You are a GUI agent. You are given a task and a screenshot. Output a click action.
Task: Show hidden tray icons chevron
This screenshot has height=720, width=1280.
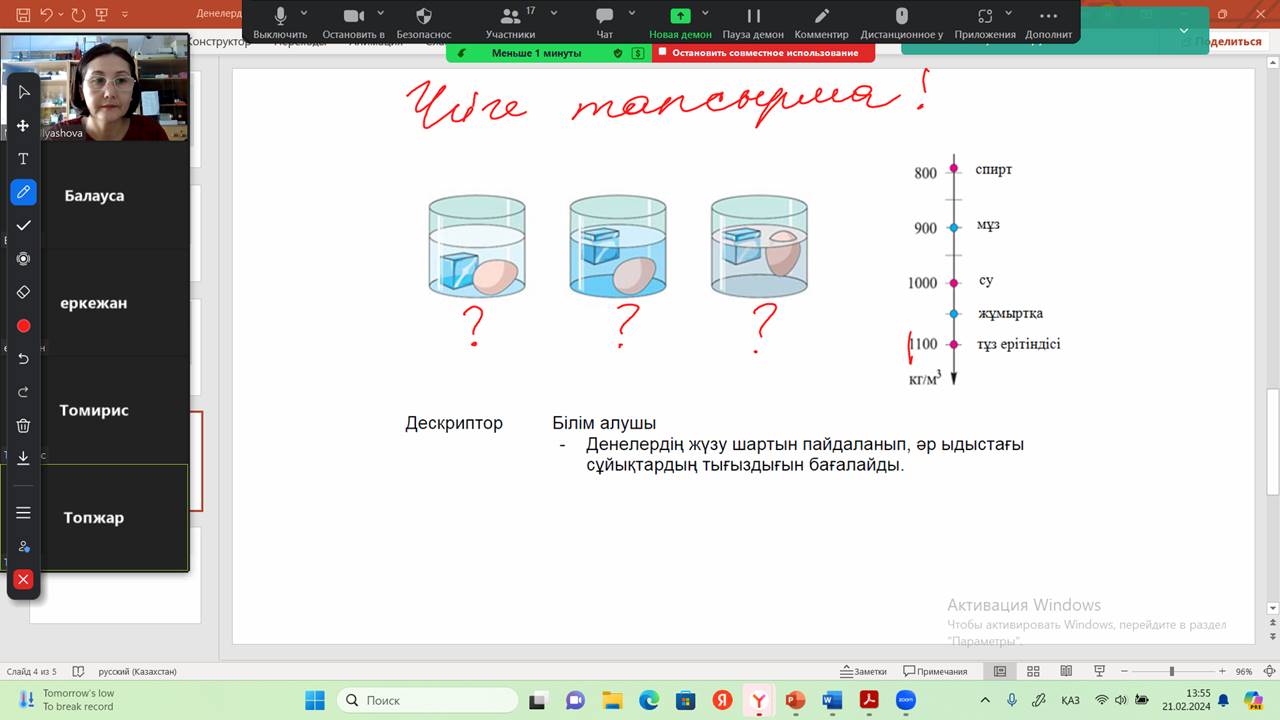[985, 700]
